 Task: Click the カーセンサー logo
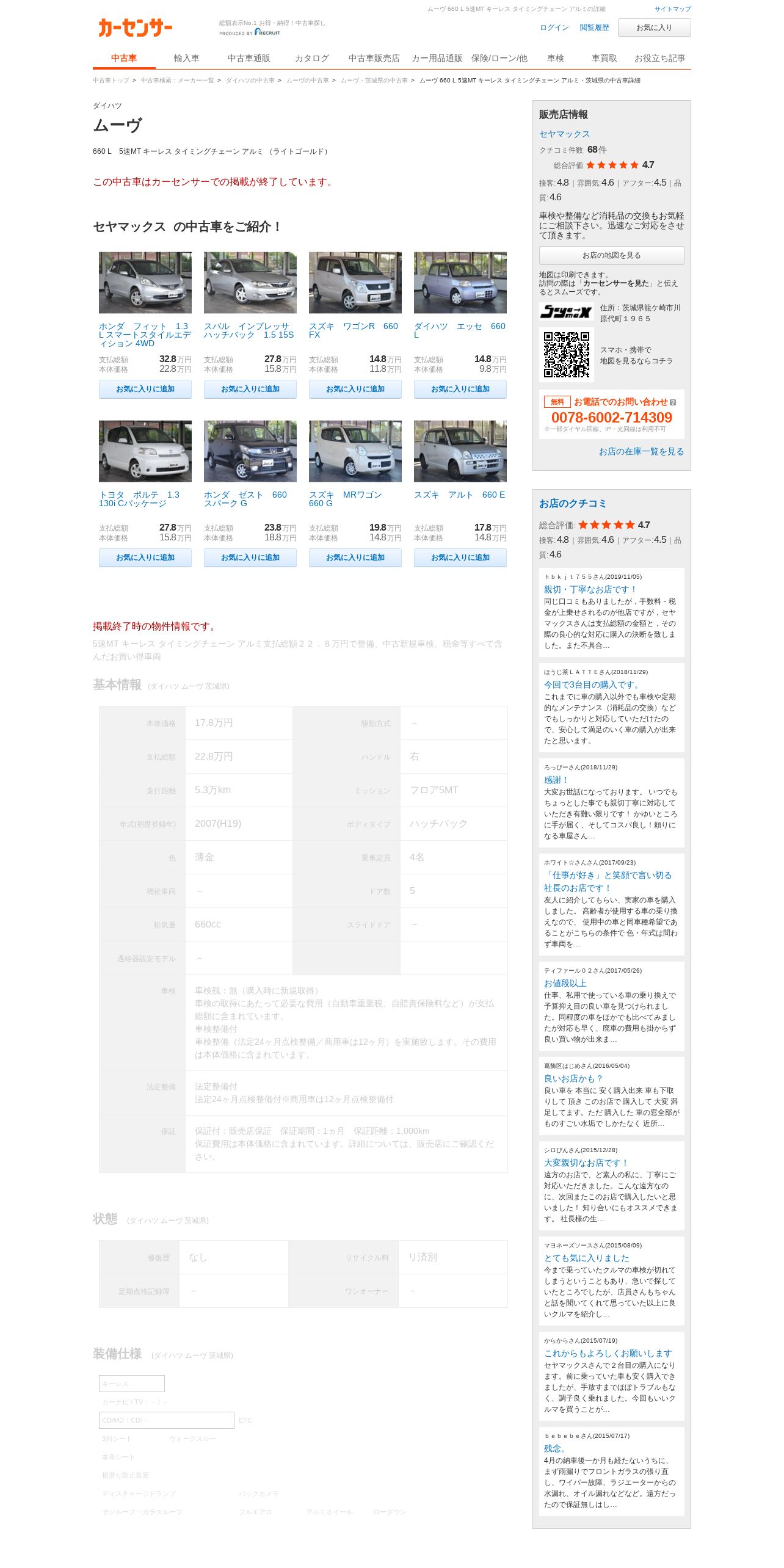pyautogui.click(x=135, y=27)
